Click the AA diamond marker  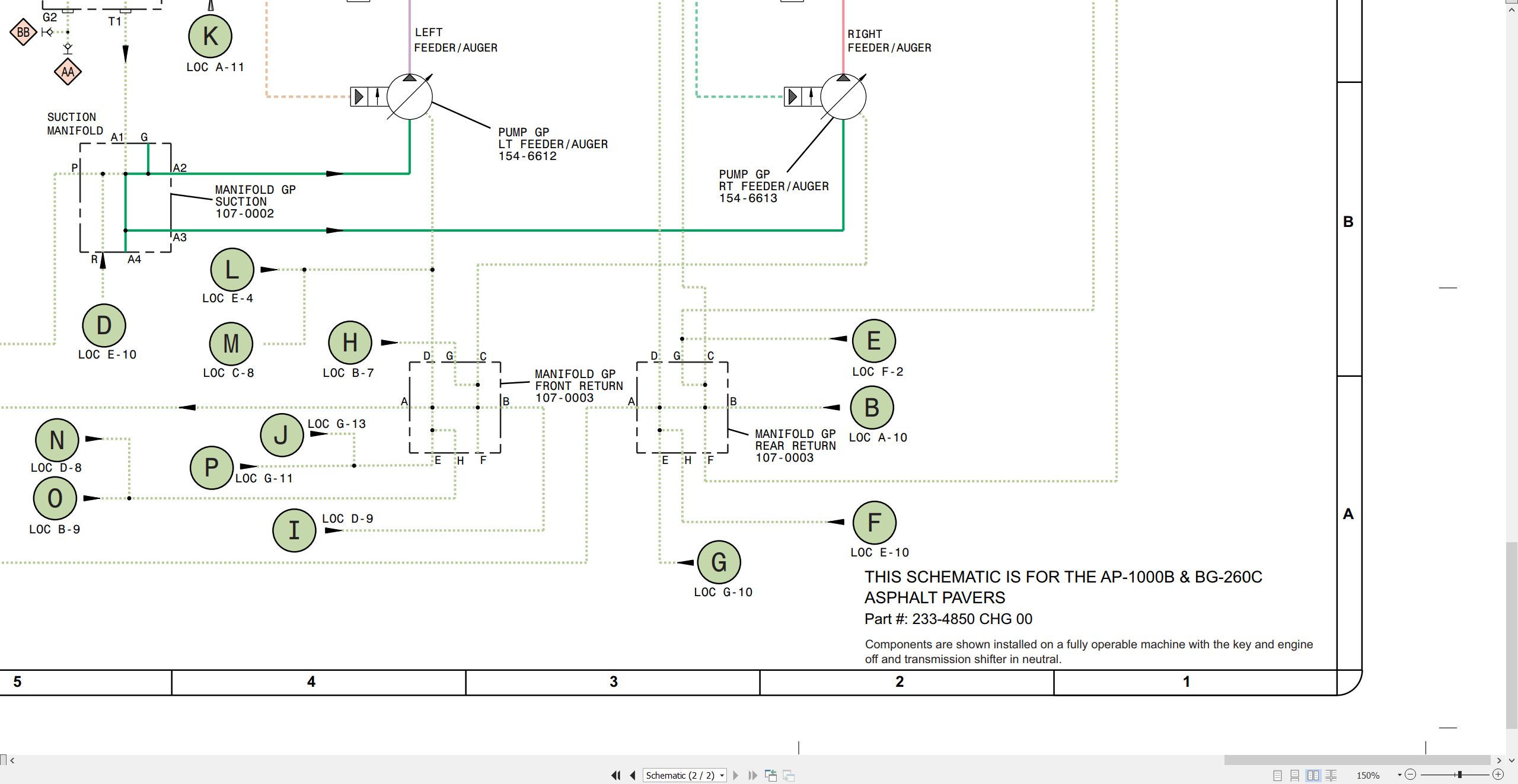(x=68, y=72)
